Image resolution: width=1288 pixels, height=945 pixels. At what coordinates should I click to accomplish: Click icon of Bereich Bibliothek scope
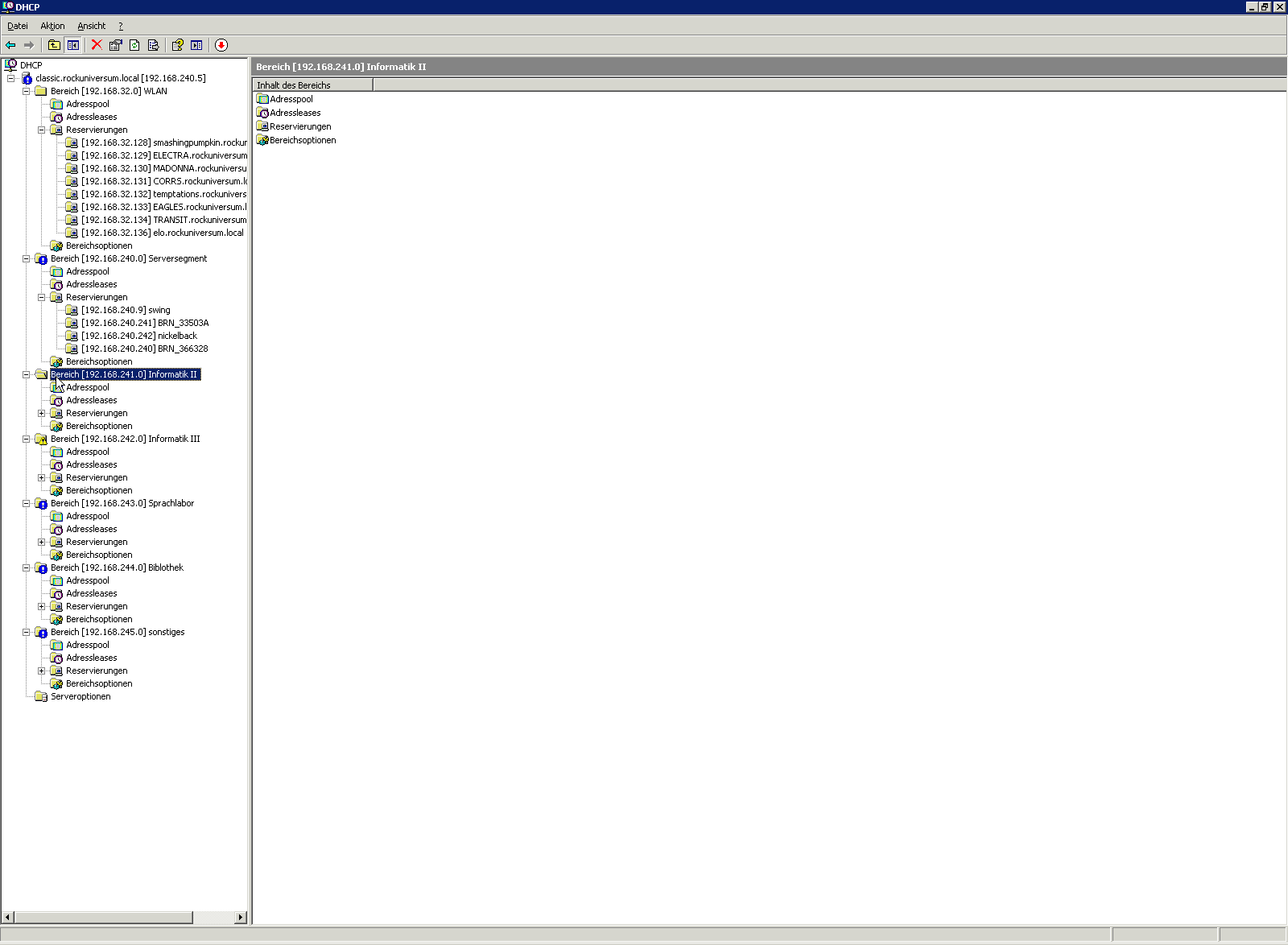click(x=41, y=567)
